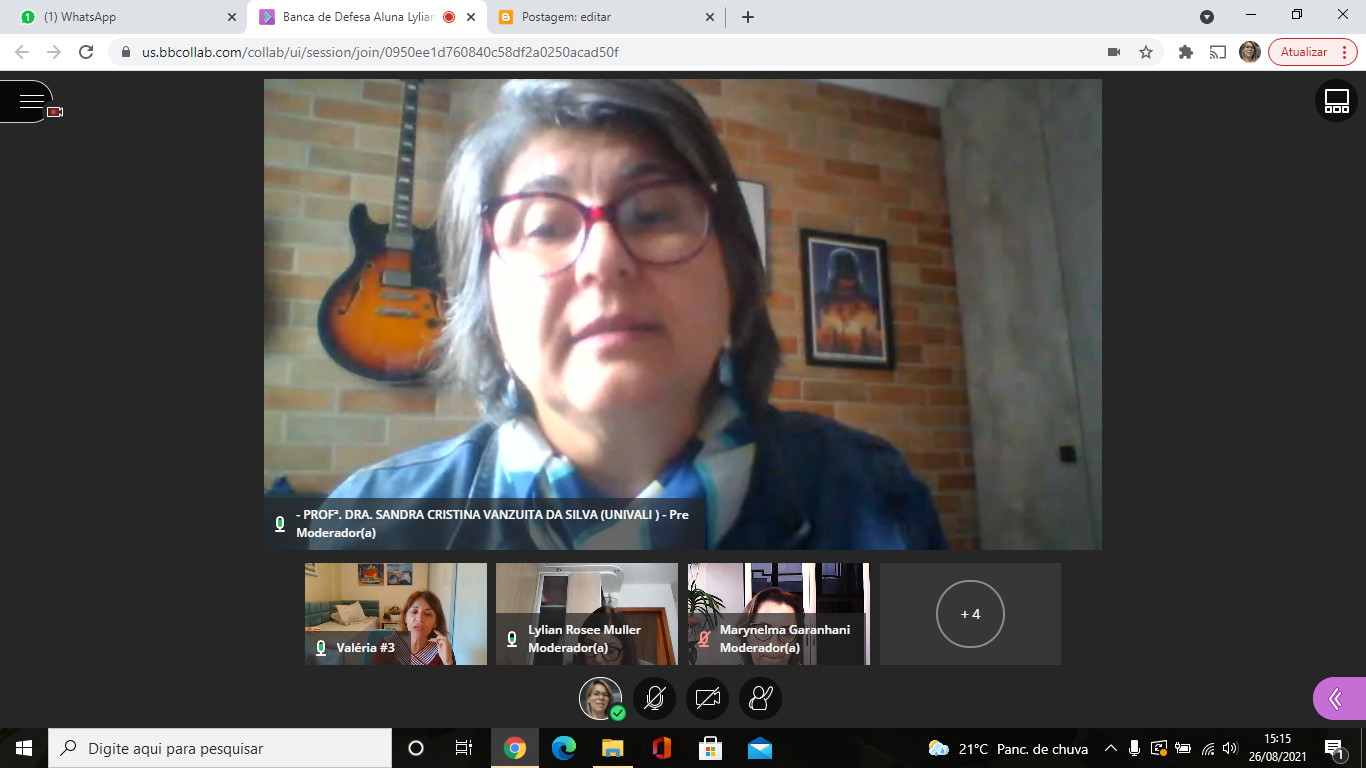Open Chrome menu three dots
This screenshot has width=1366, height=768.
tap(1345, 52)
